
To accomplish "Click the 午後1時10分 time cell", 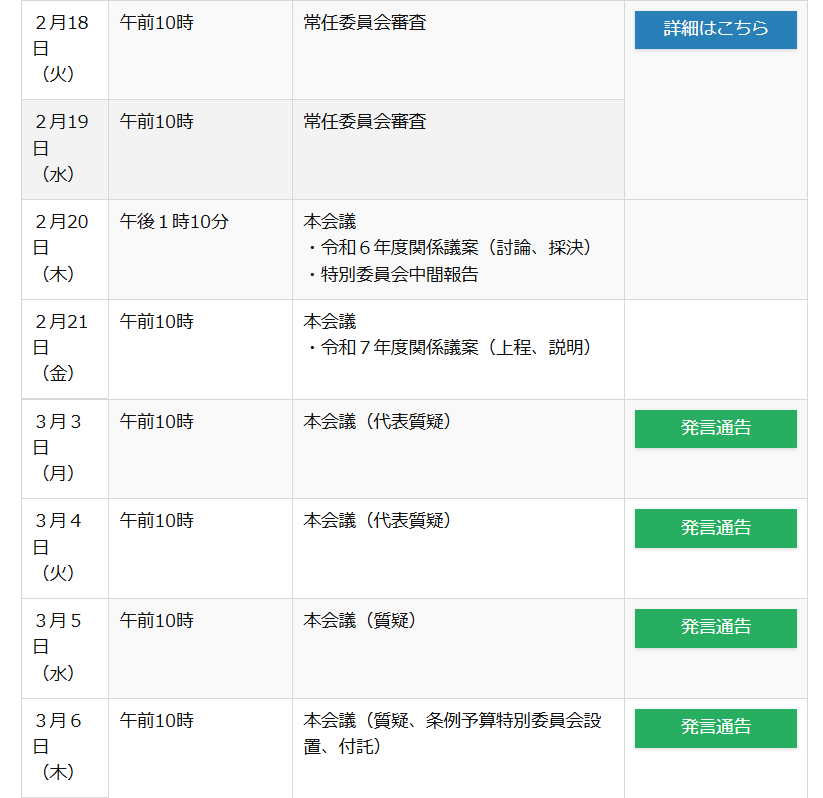I will pyautogui.click(x=174, y=222).
